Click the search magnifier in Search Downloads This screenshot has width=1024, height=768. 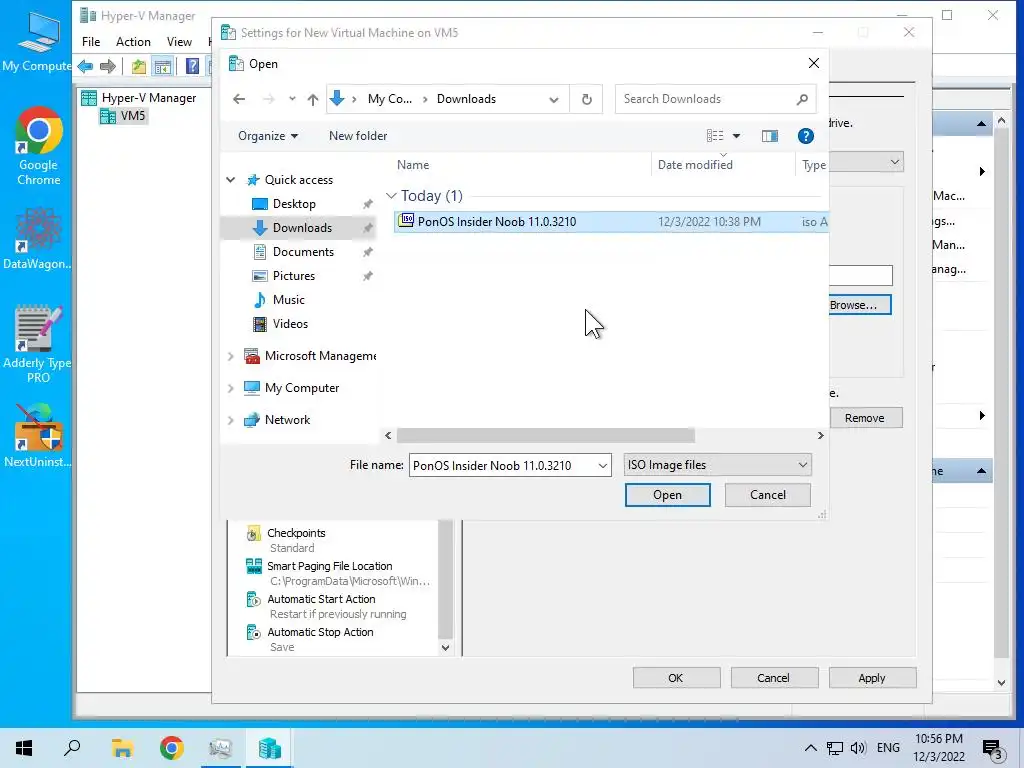pos(802,99)
